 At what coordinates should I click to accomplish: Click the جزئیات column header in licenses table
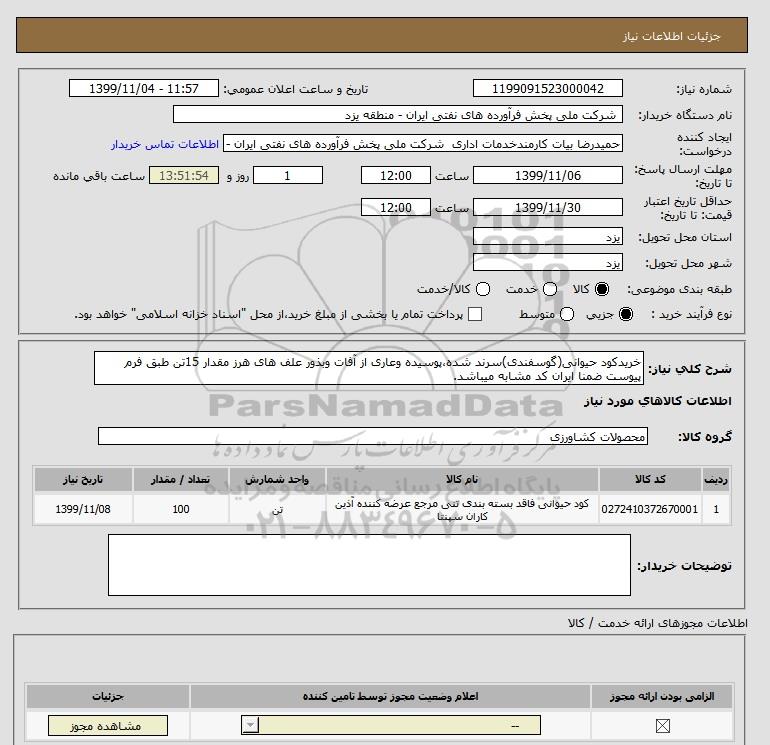(x=108, y=696)
